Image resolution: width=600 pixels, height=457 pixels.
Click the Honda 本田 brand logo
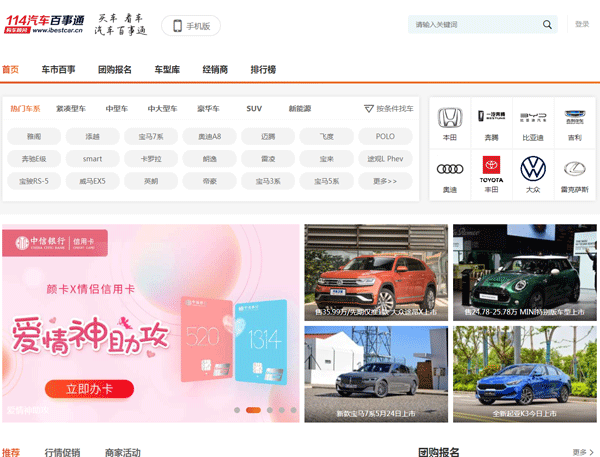tap(450, 118)
